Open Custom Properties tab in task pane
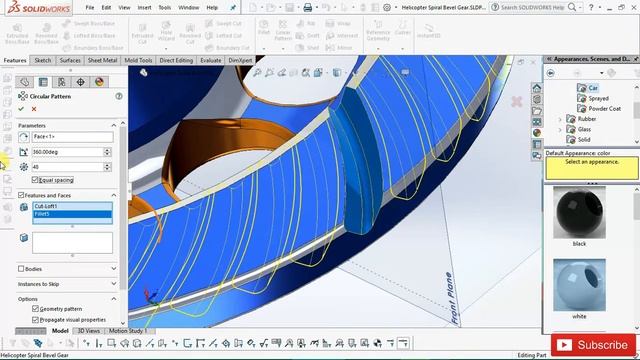 point(537,144)
